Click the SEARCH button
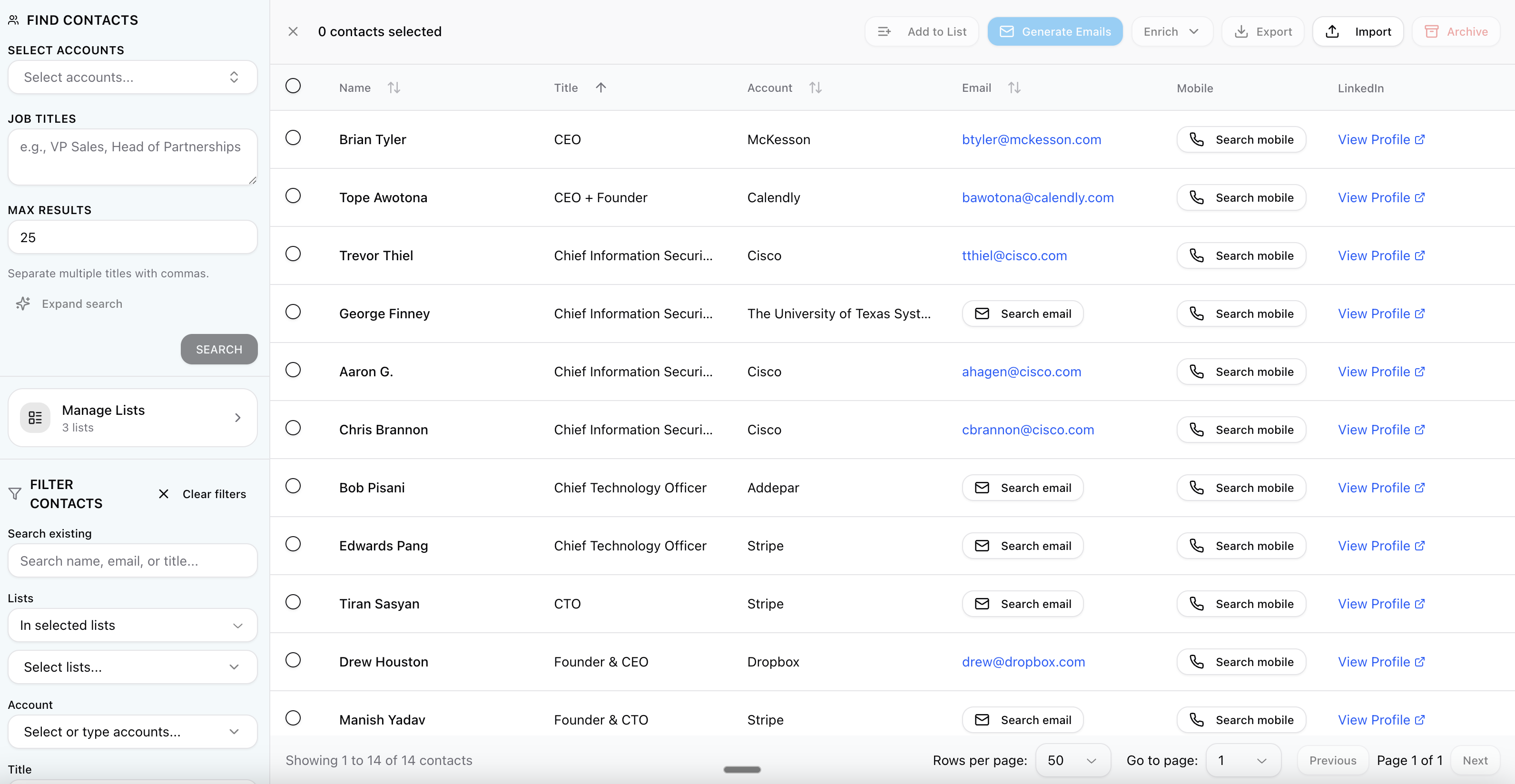1515x784 pixels. (x=219, y=349)
